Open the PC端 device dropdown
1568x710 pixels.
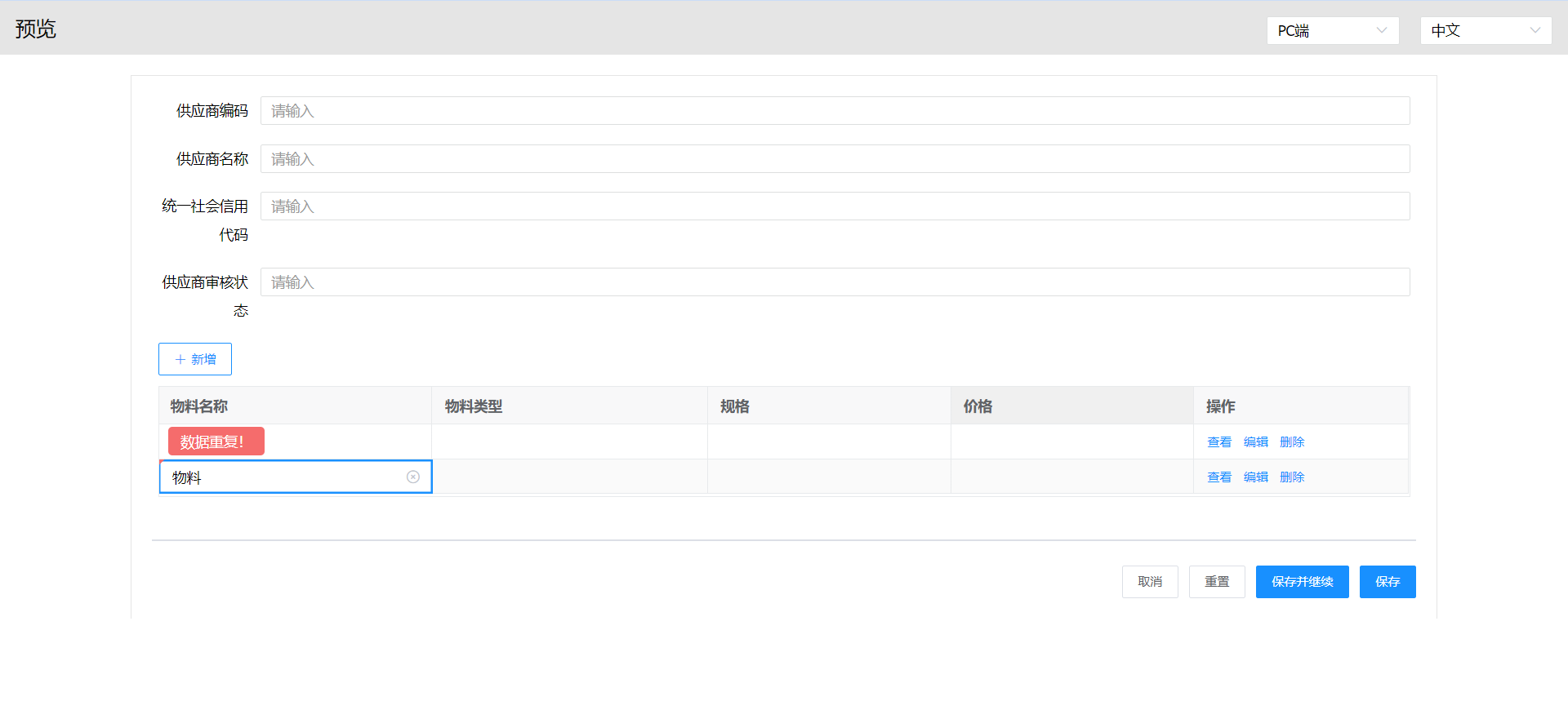[1332, 31]
